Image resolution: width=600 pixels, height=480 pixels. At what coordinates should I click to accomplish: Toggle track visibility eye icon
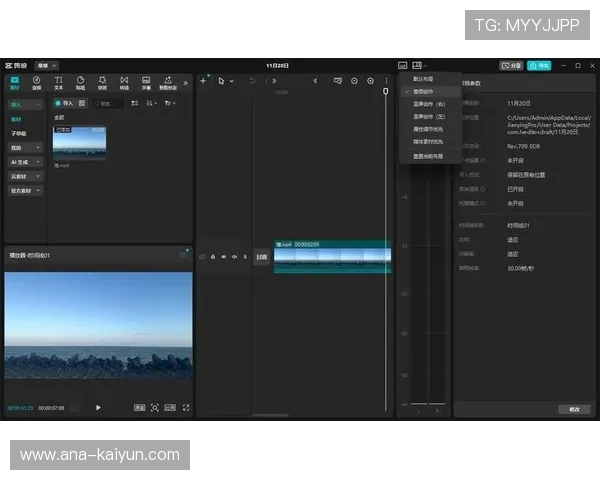222,257
